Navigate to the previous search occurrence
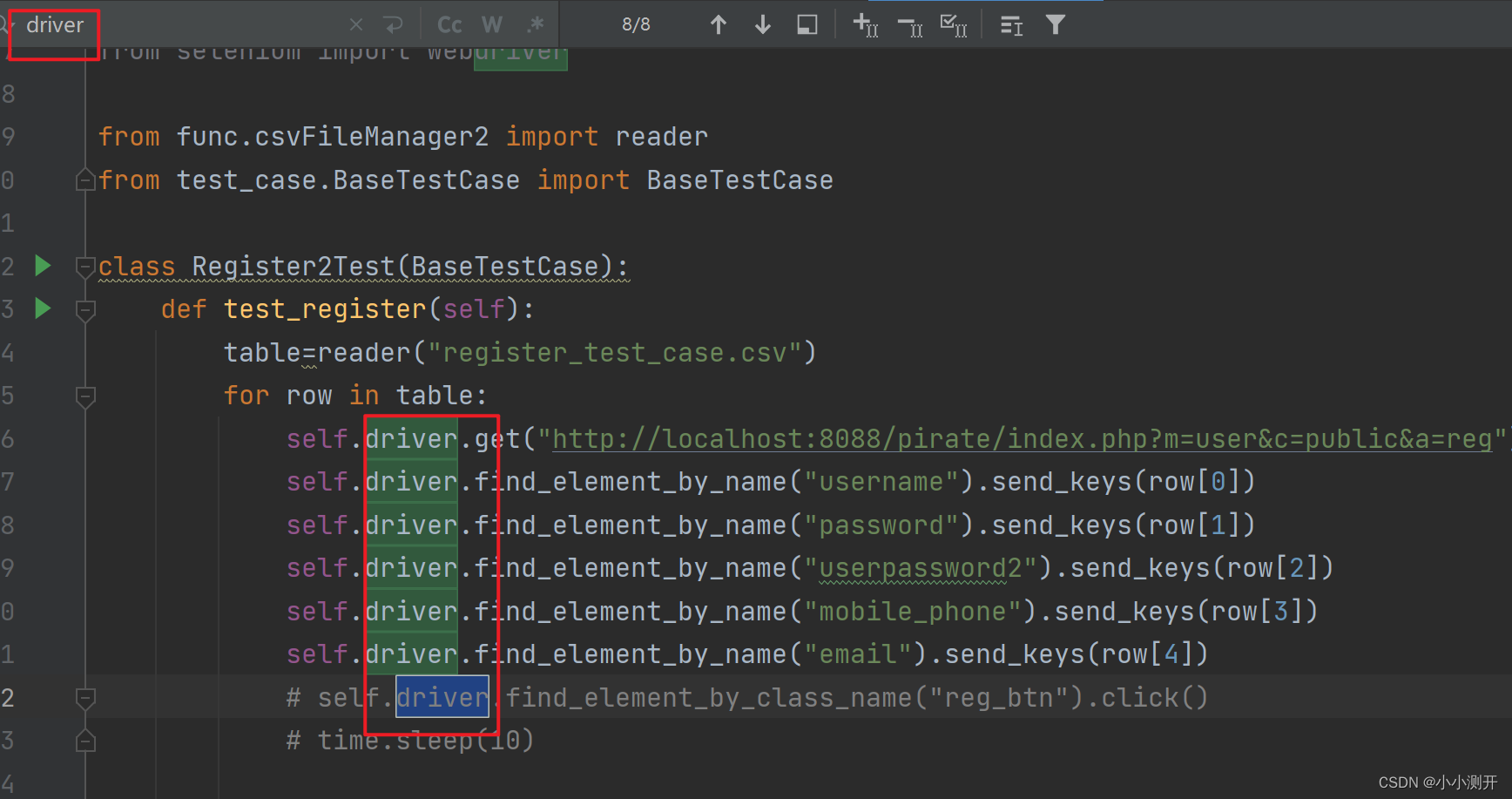The width and height of the screenshot is (1512, 799). point(719,24)
